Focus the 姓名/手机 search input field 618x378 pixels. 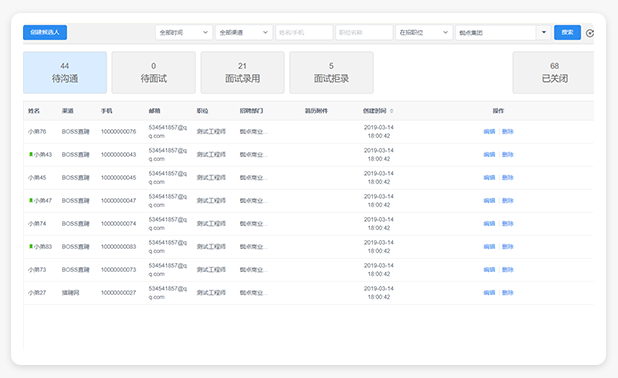click(304, 32)
